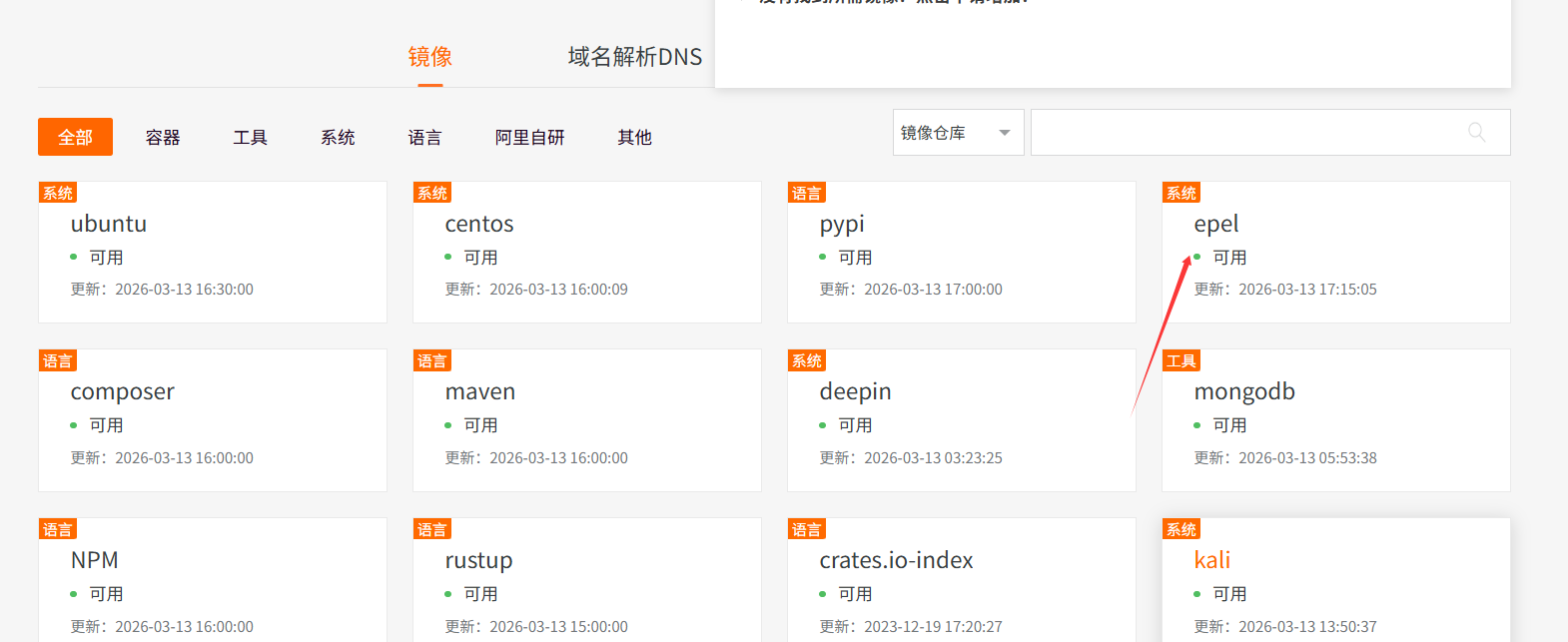Click the green status dot on mongodb
Viewport: 1568px width, 642px height.
[x=1197, y=425]
